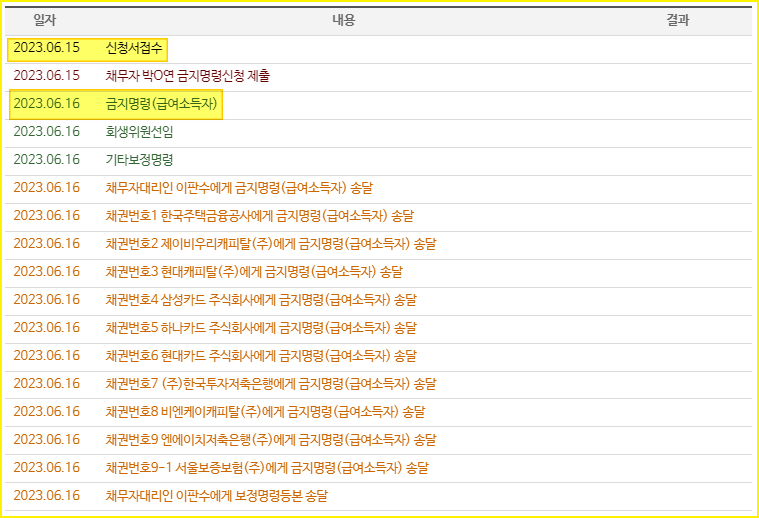Click the 내용 column header
This screenshot has width=759, height=518.
click(344, 20)
